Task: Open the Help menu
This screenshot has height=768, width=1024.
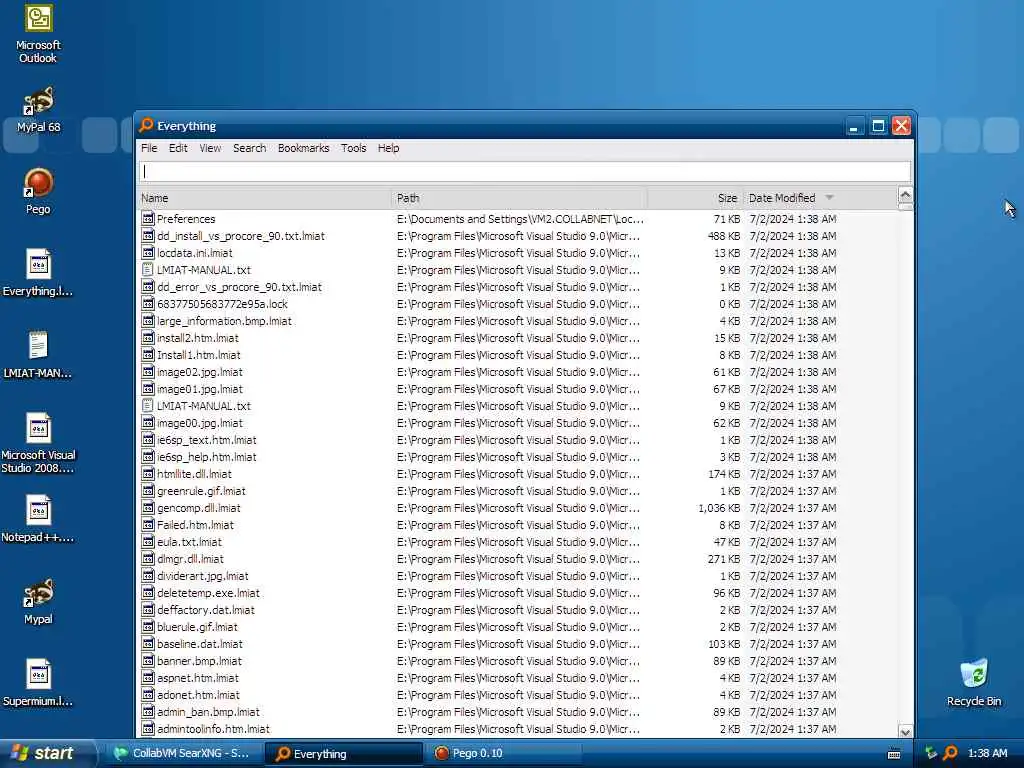Action: click(x=388, y=148)
